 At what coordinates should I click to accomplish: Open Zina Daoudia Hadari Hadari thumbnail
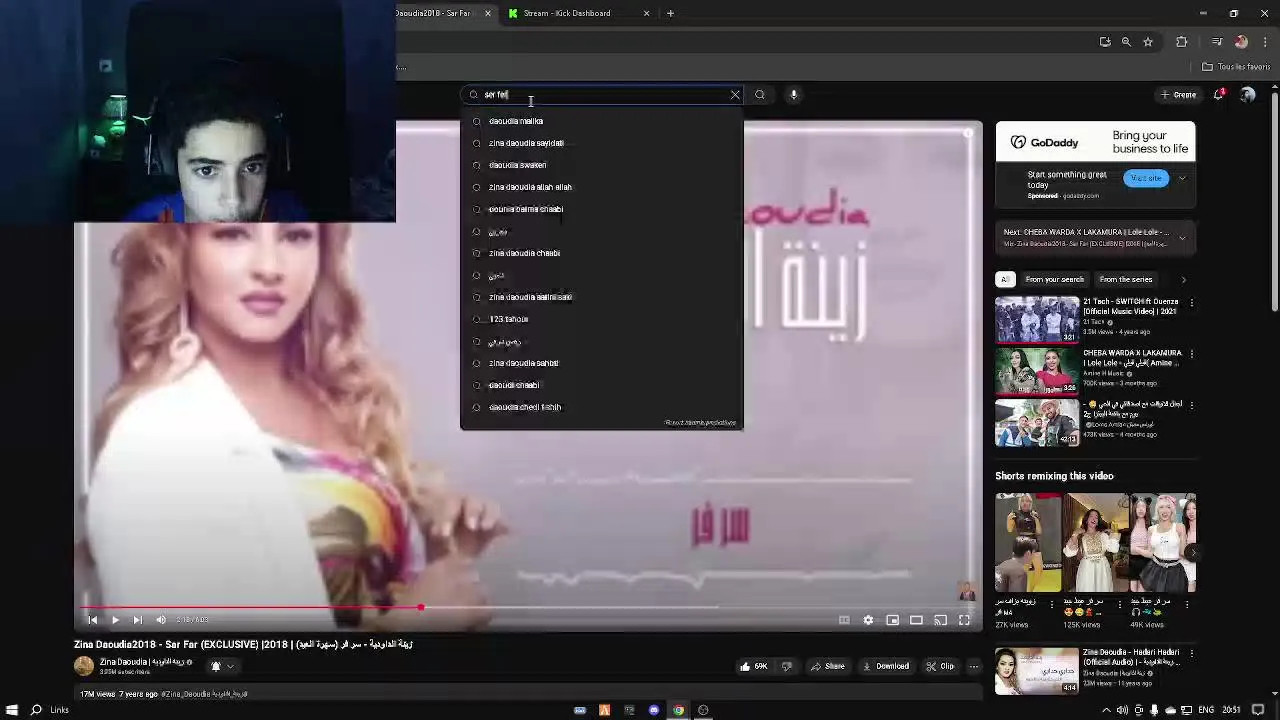pos(1037,671)
